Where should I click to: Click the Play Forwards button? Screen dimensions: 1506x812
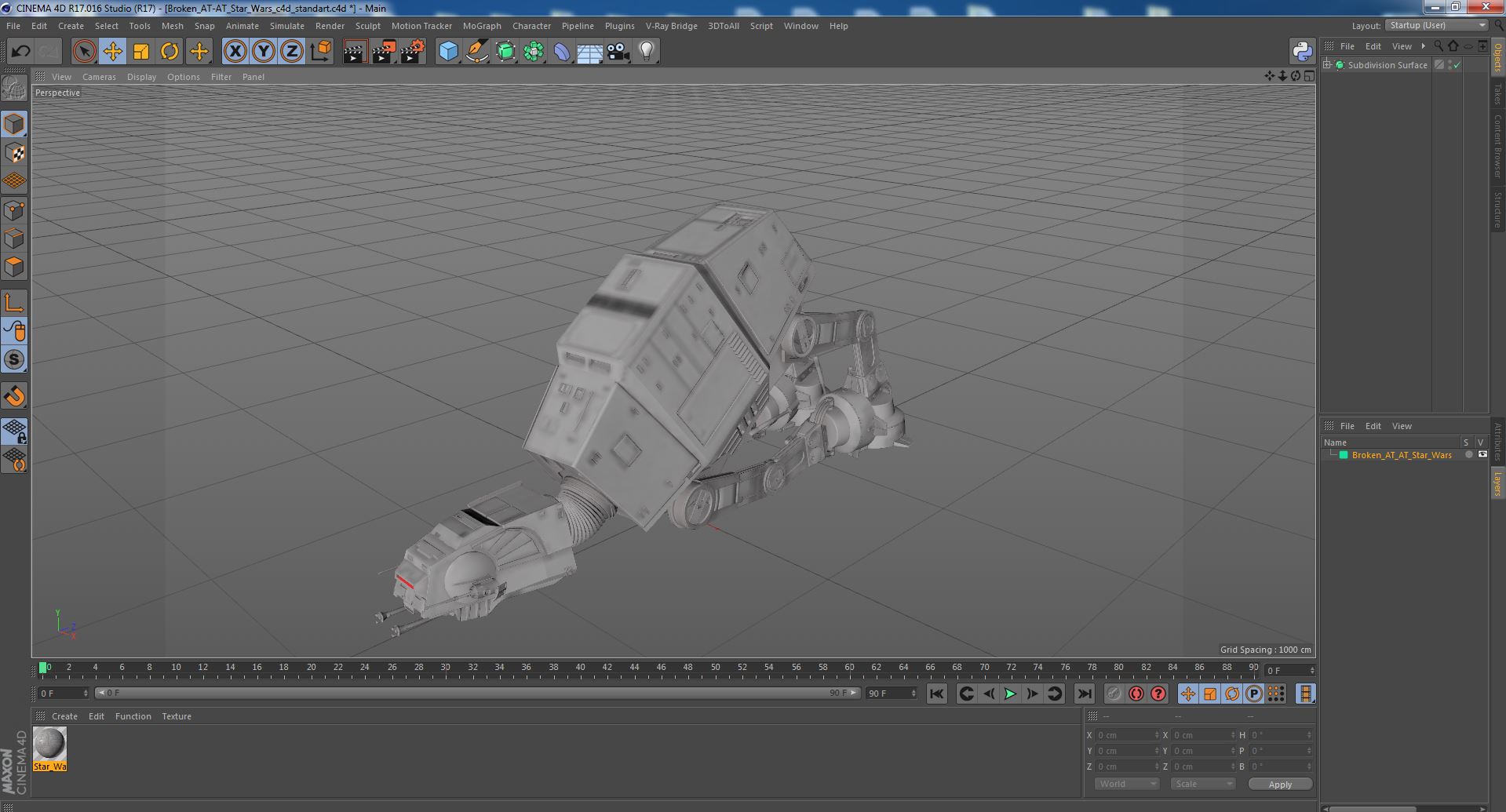pyautogui.click(x=1011, y=694)
